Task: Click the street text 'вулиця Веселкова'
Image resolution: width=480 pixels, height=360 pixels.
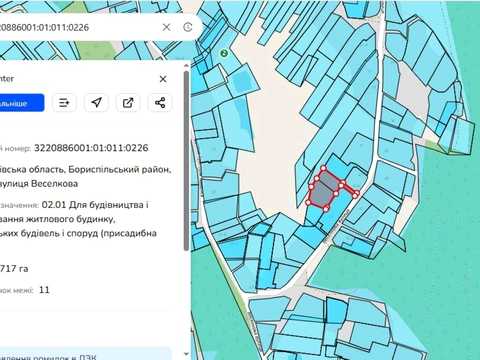Action: pos(39,184)
